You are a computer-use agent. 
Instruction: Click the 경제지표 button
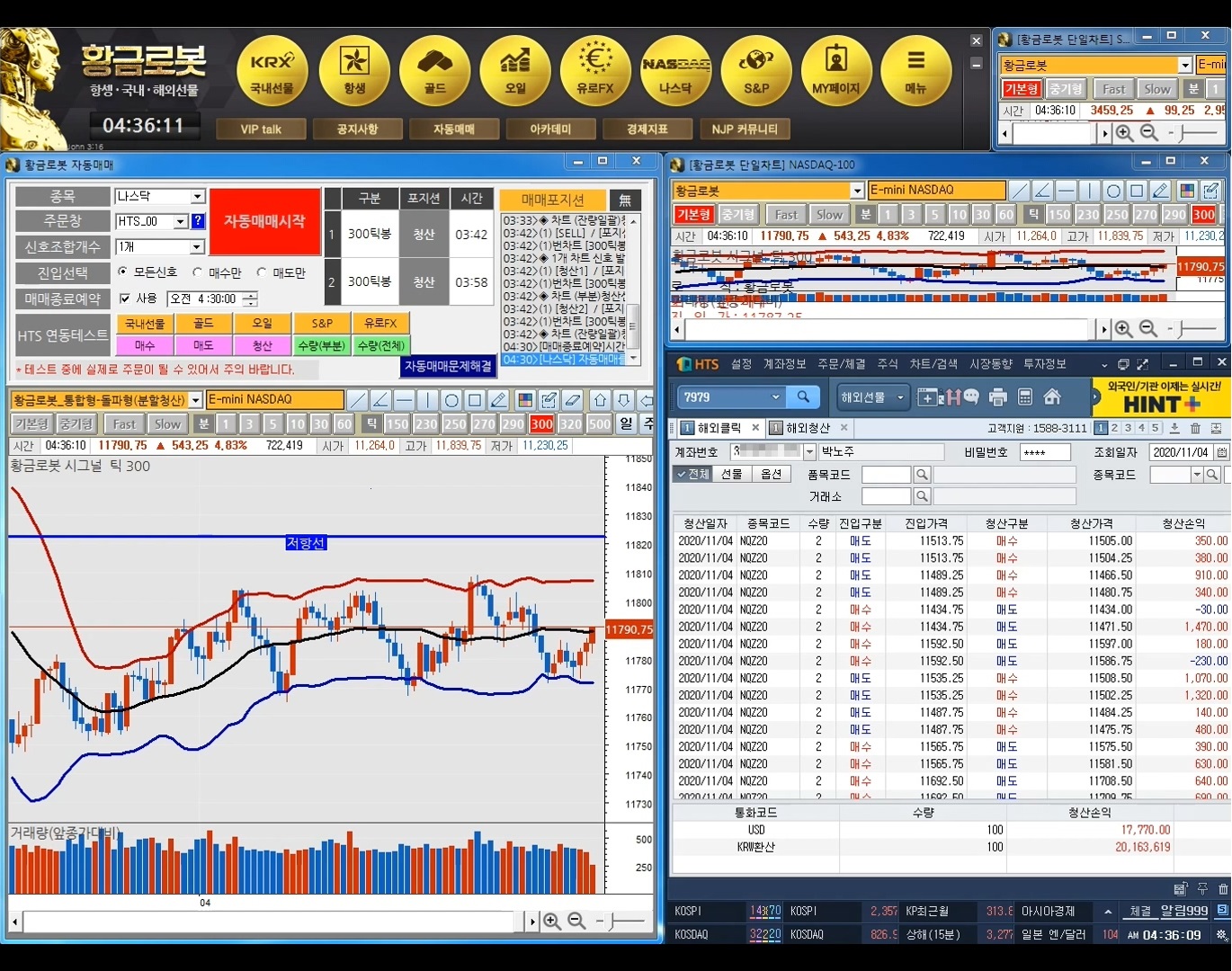[x=647, y=129]
